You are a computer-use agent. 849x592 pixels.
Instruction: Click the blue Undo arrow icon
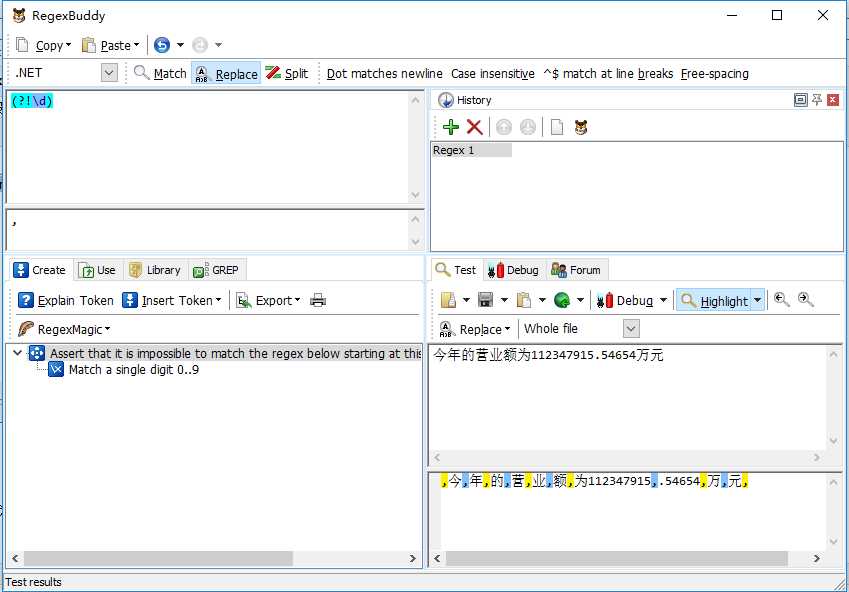click(x=162, y=45)
